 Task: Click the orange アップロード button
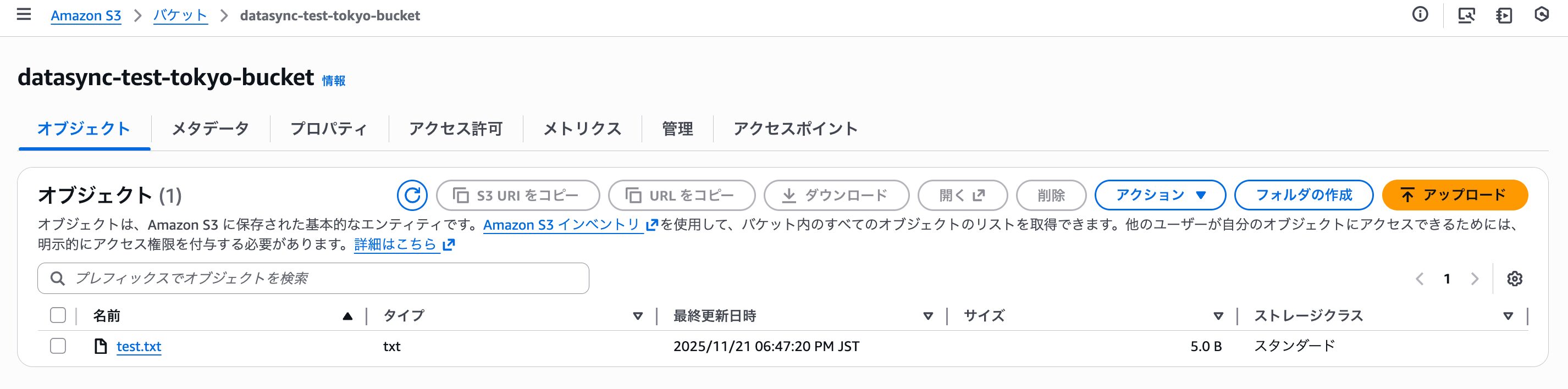point(1454,196)
